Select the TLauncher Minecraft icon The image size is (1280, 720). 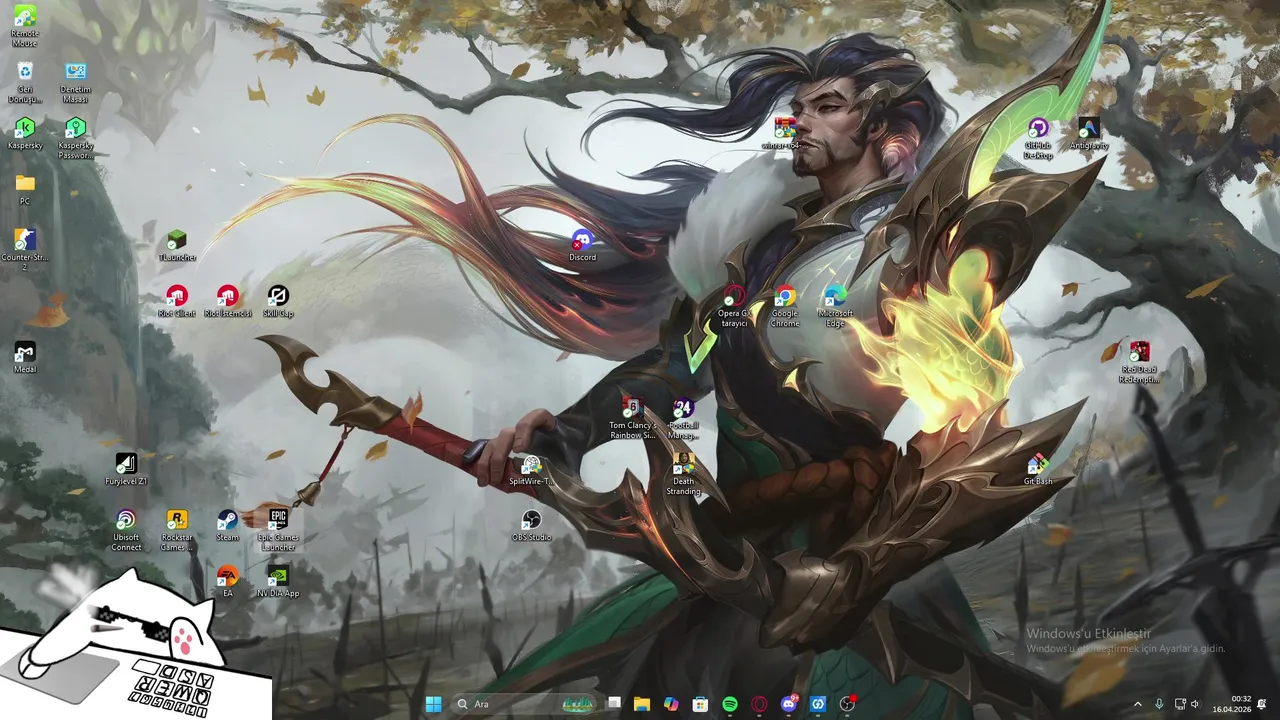click(x=177, y=245)
